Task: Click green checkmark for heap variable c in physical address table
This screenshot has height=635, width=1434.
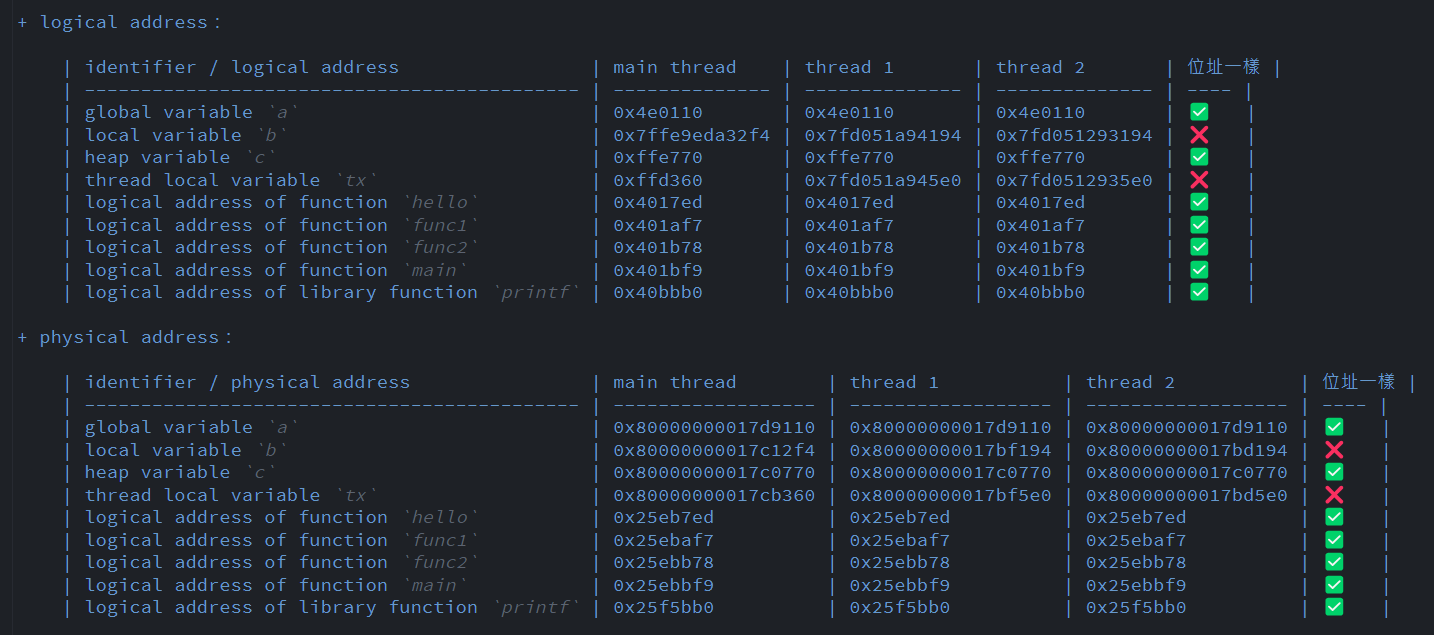Action: click(x=1334, y=472)
